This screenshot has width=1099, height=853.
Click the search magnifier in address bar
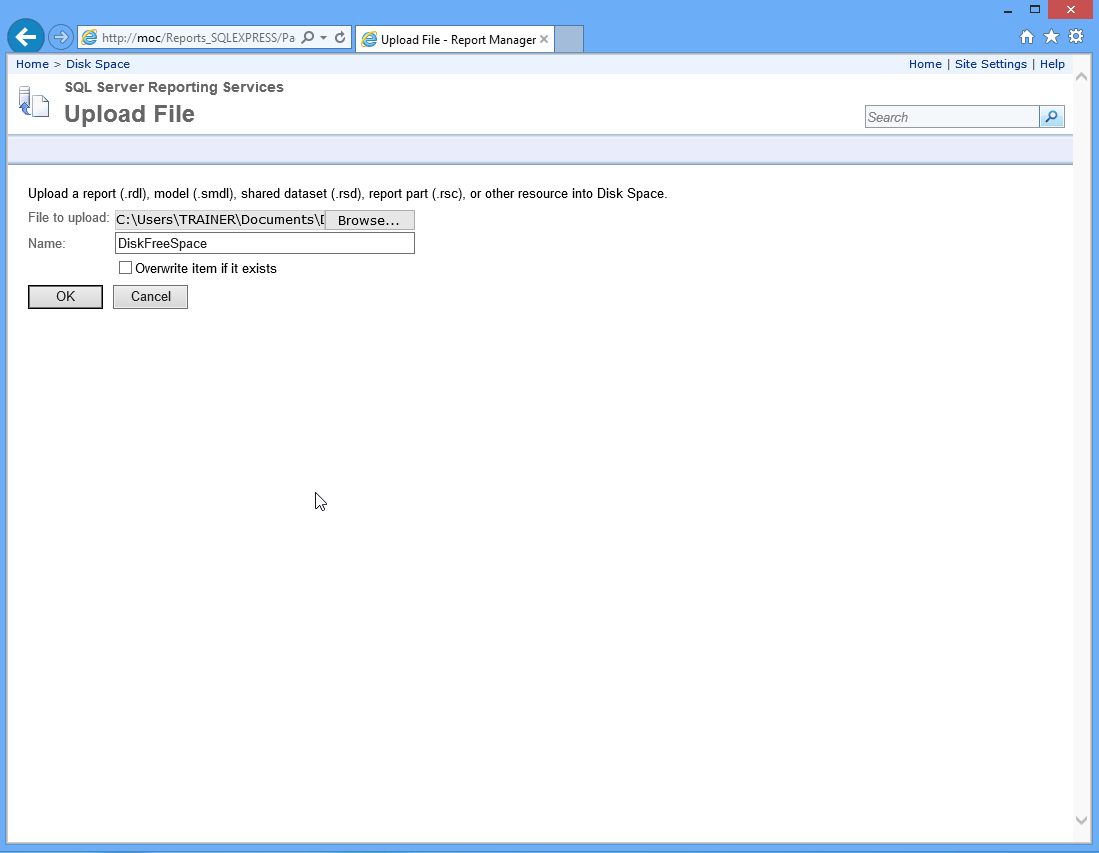(308, 38)
